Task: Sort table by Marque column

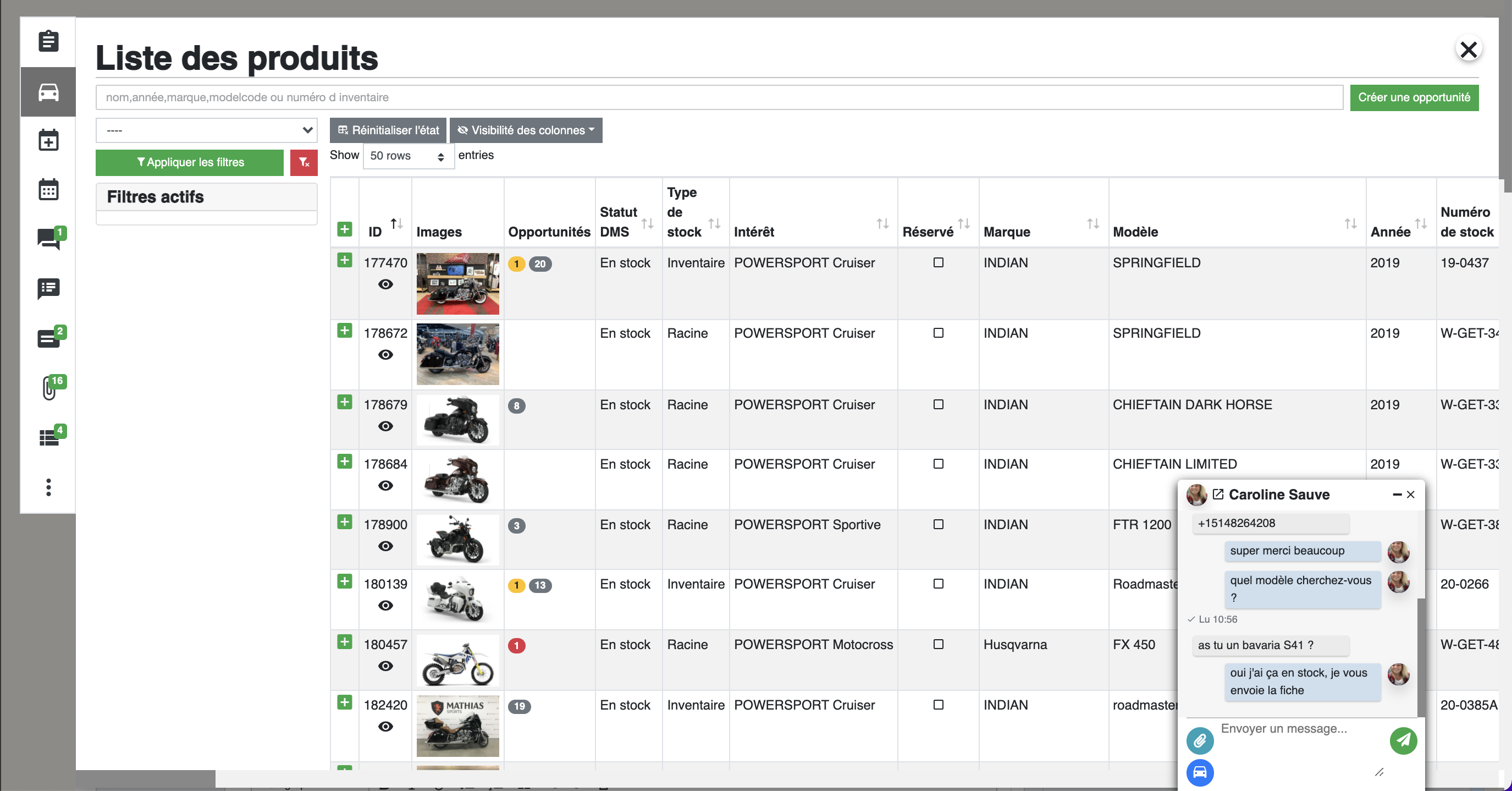Action: tap(1093, 224)
